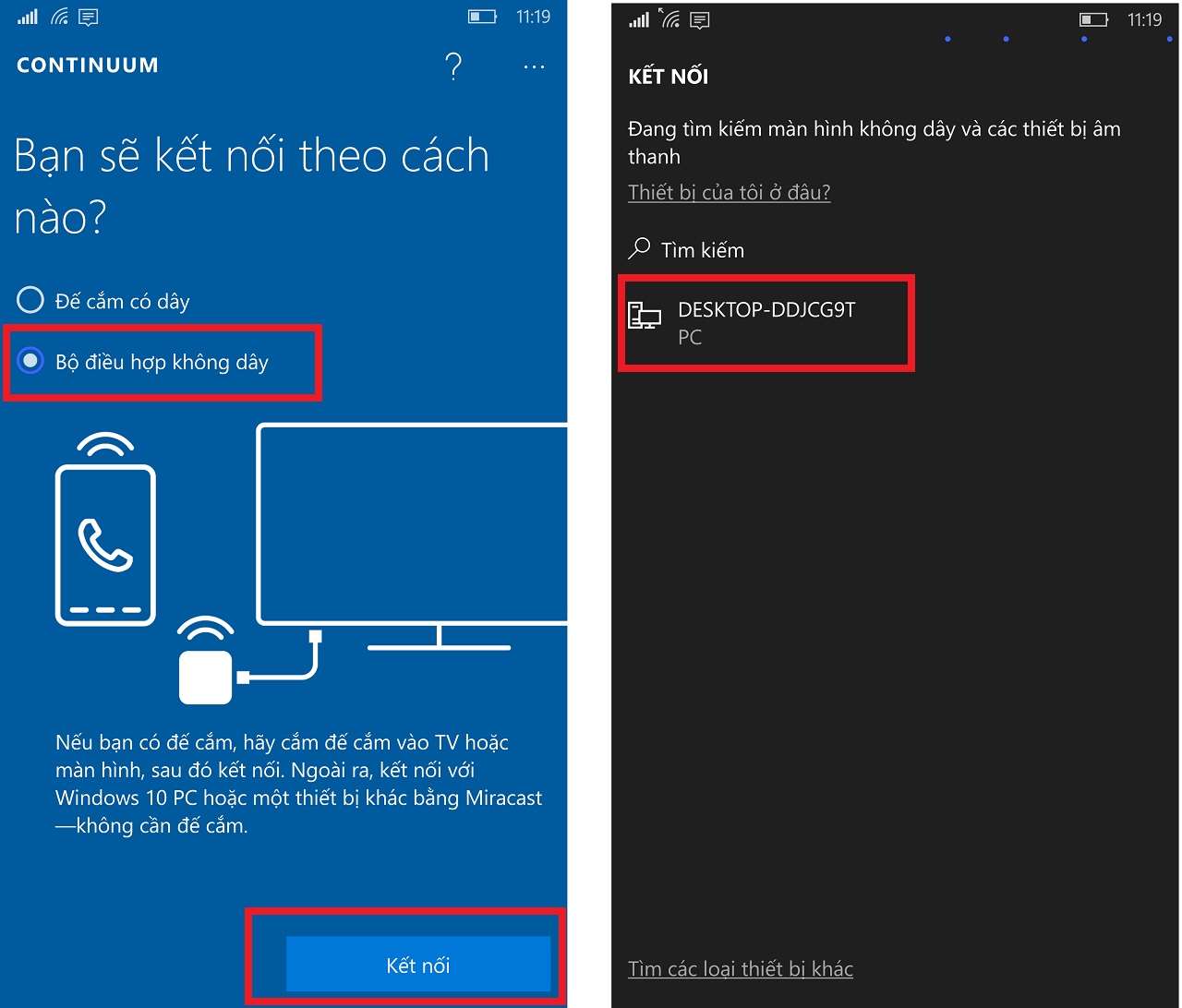1182x1008 pixels.
Task: Tap the 'Bạn sẽ kết nối theo cách nào?' heading
Action: [251, 186]
